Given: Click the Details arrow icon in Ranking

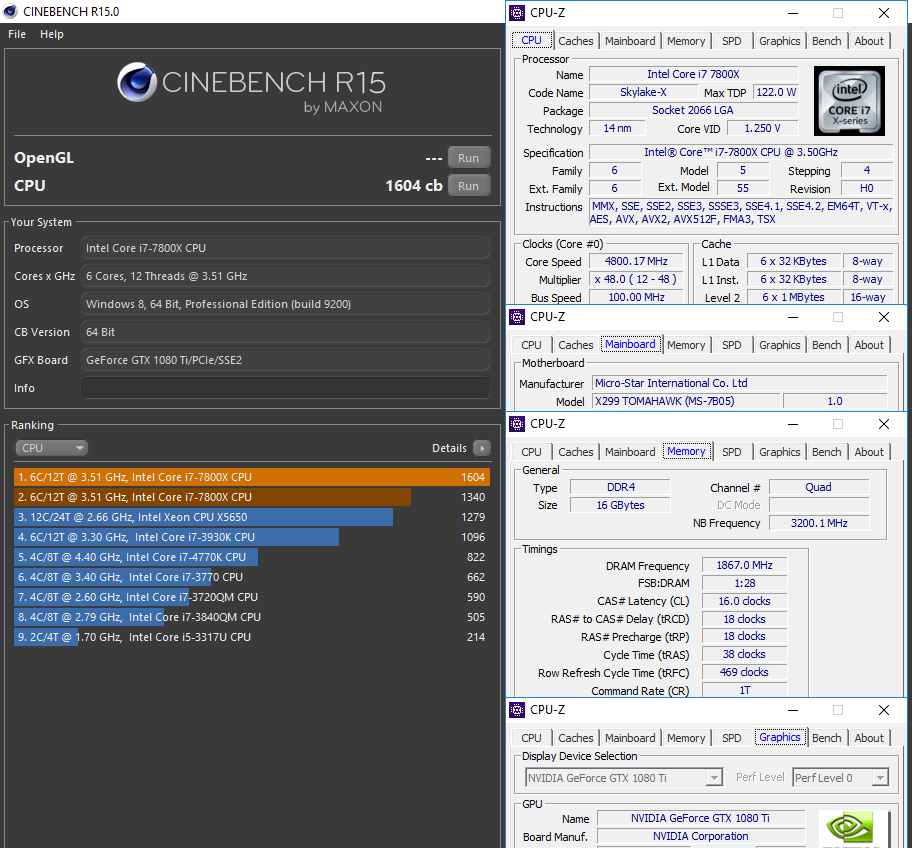Looking at the screenshot, I should (482, 448).
